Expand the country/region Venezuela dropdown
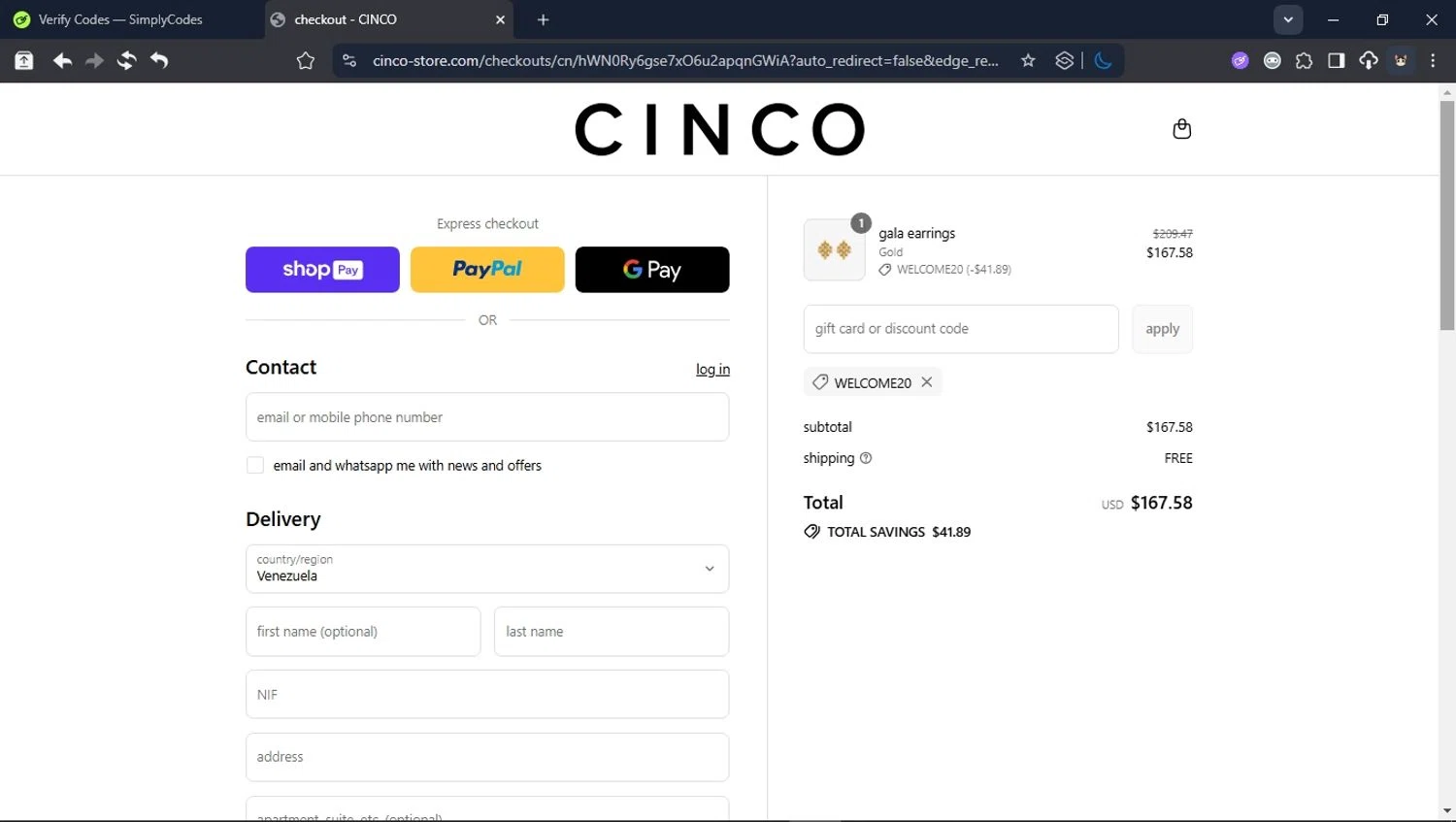 487,569
